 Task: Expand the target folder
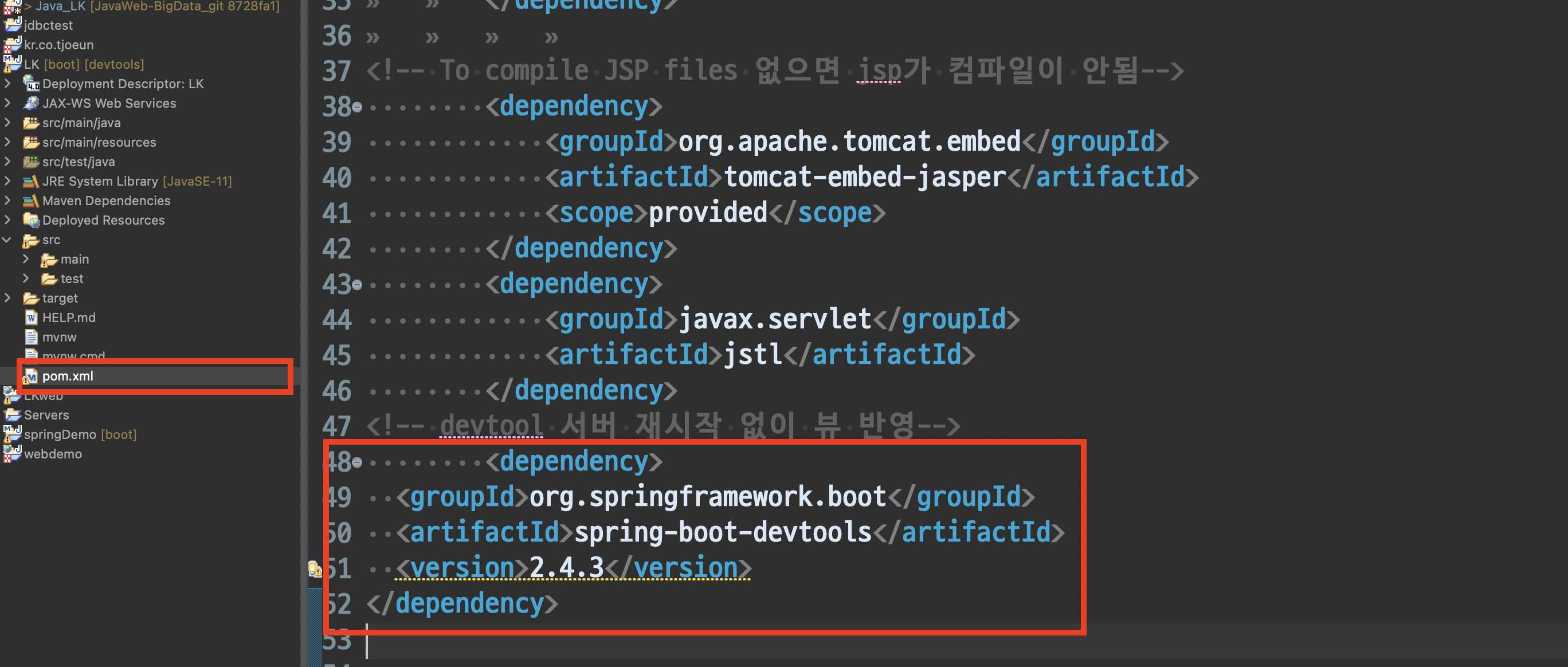point(7,298)
